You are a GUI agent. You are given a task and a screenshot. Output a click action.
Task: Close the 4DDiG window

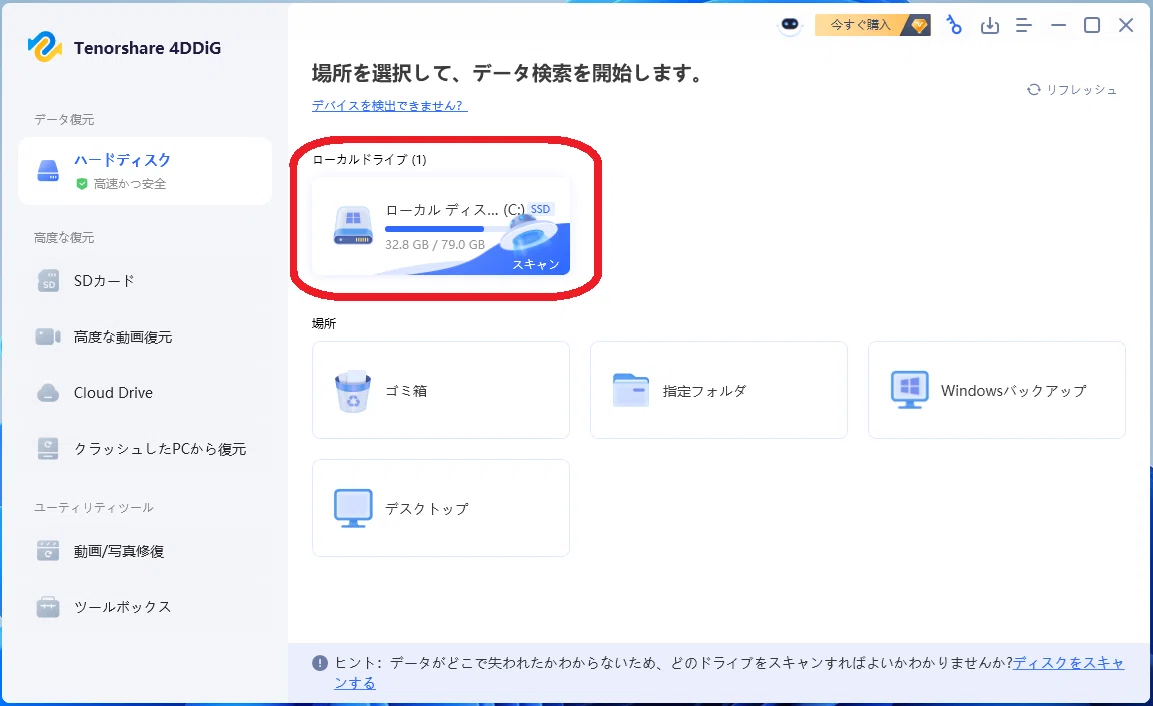[x=1126, y=26]
